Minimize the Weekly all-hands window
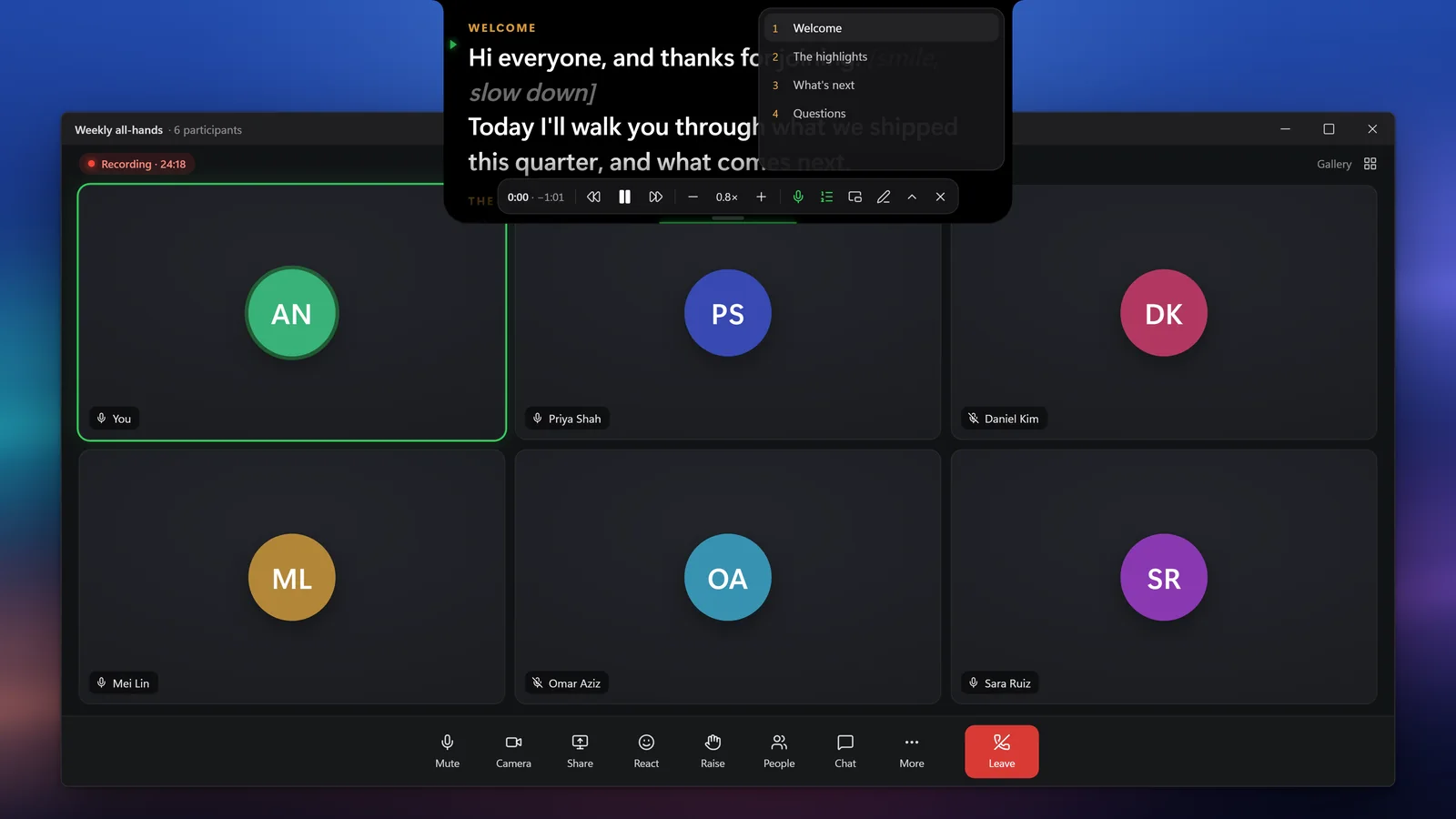This screenshot has height=819, width=1456. 1285,129
